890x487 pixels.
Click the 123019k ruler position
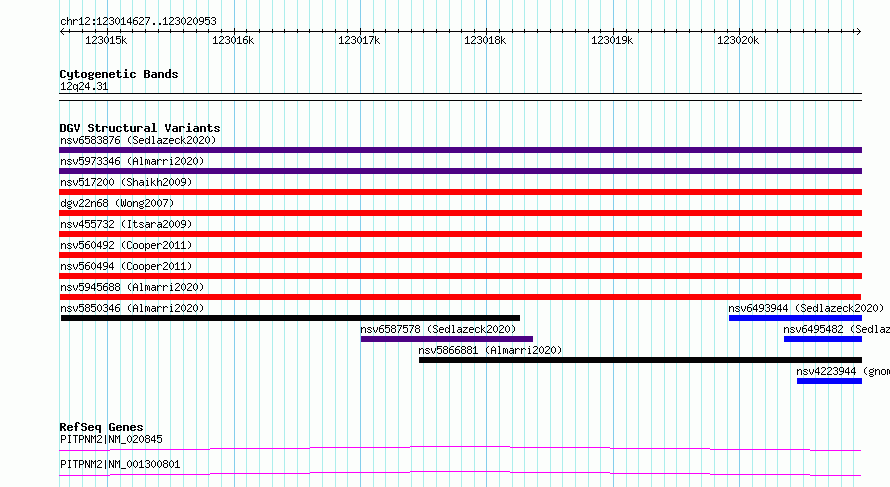(612, 40)
